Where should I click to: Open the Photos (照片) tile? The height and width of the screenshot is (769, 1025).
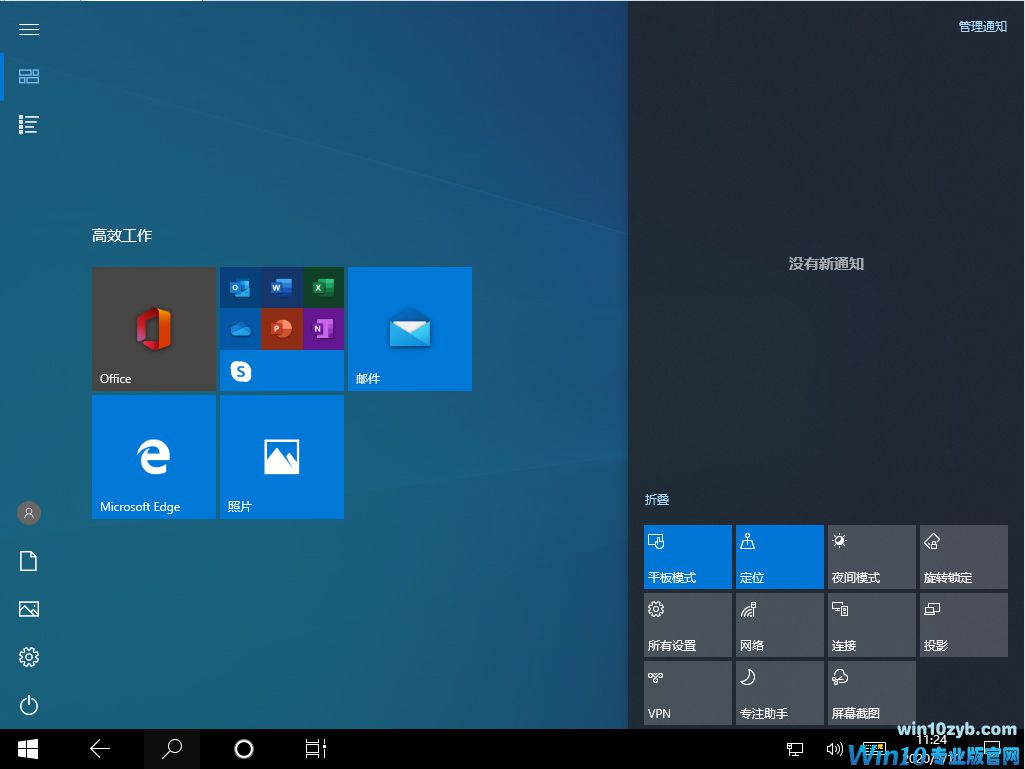[282, 456]
